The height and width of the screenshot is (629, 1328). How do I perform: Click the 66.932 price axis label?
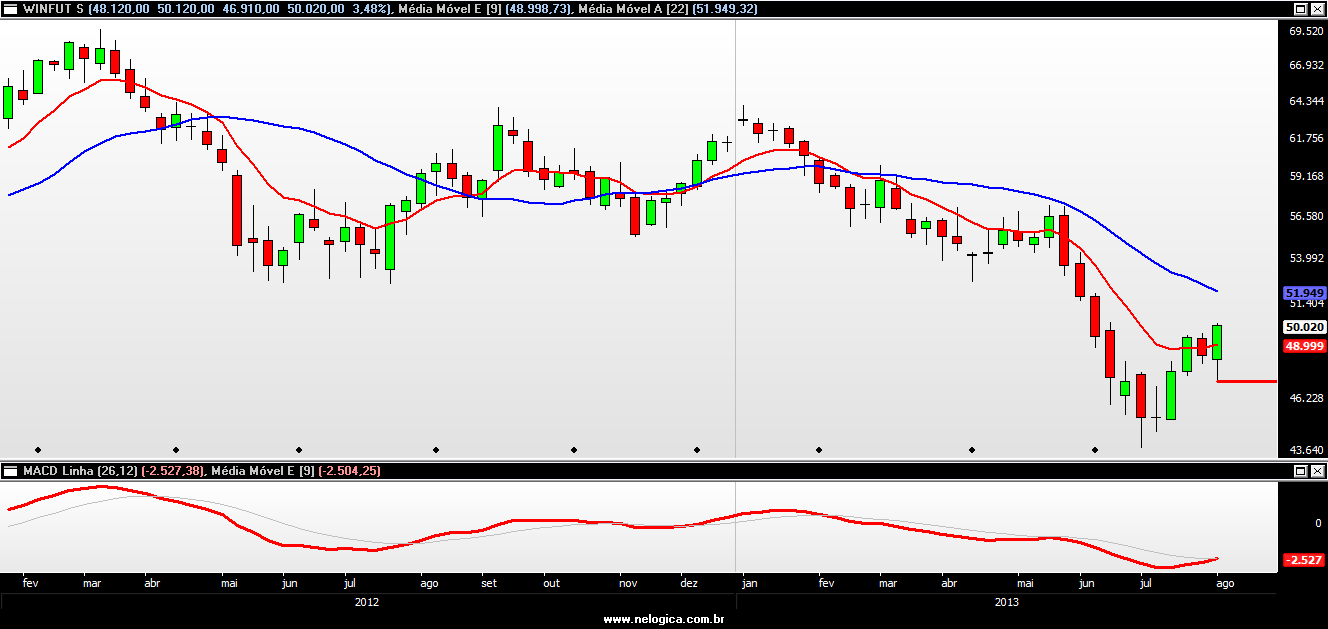pyautogui.click(x=1306, y=66)
